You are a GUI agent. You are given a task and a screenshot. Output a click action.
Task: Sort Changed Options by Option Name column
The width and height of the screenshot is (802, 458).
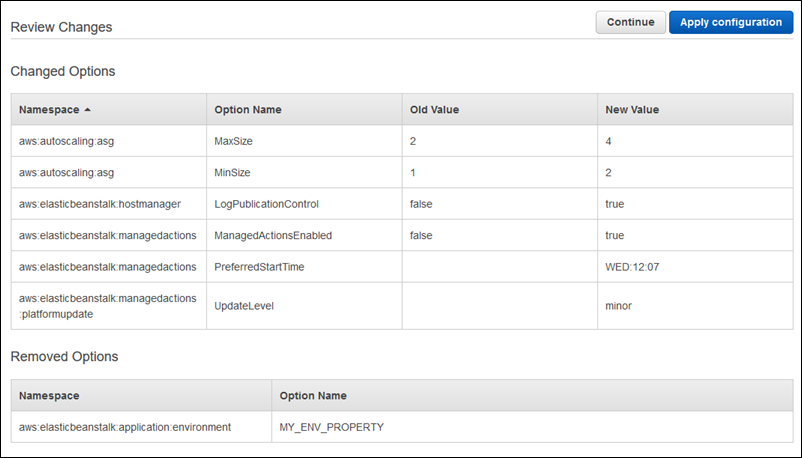click(x=248, y=109)
